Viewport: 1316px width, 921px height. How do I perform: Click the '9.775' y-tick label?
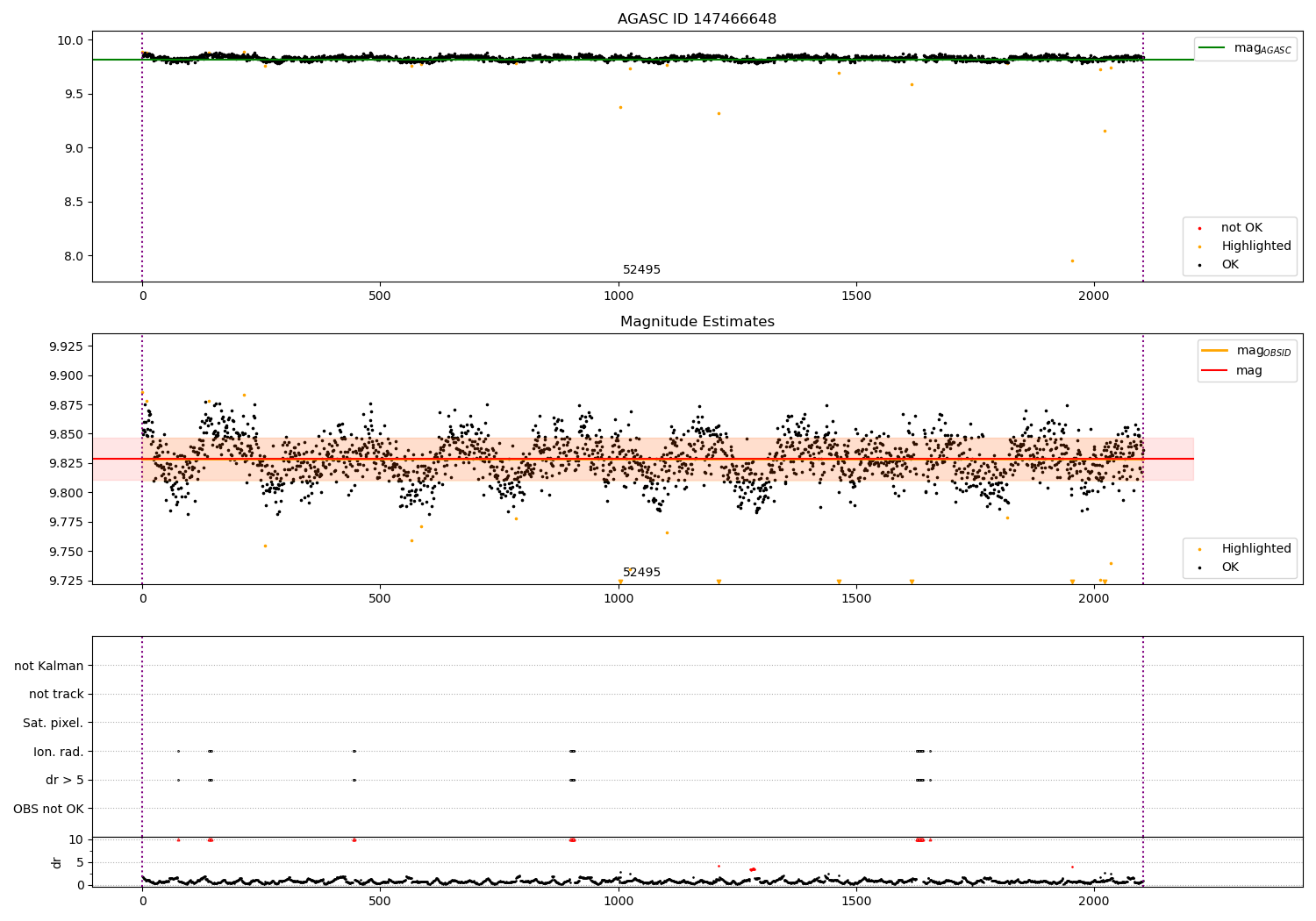[x=66, y=523]
